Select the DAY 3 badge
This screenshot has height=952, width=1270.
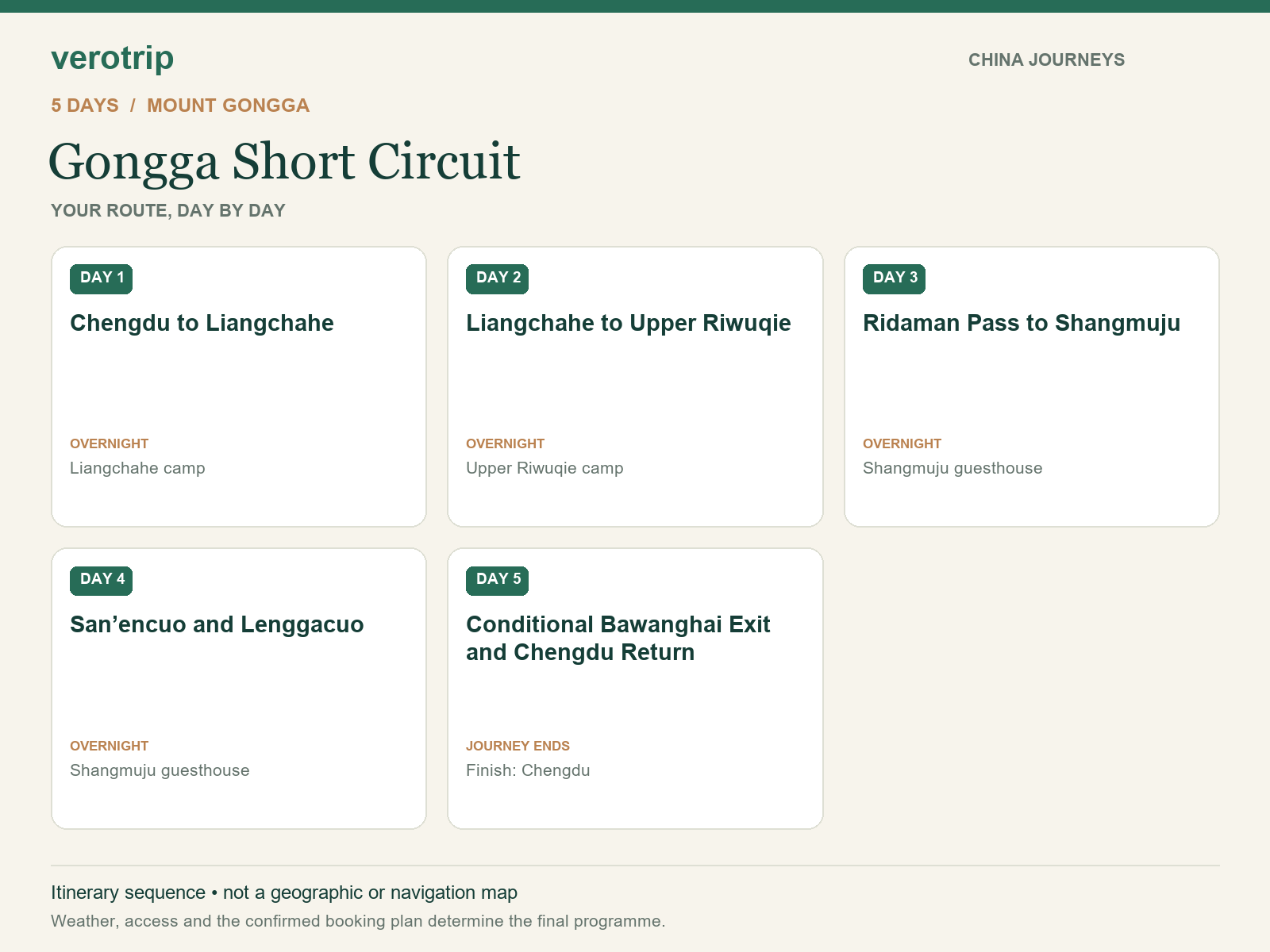(x=894, y=278)
